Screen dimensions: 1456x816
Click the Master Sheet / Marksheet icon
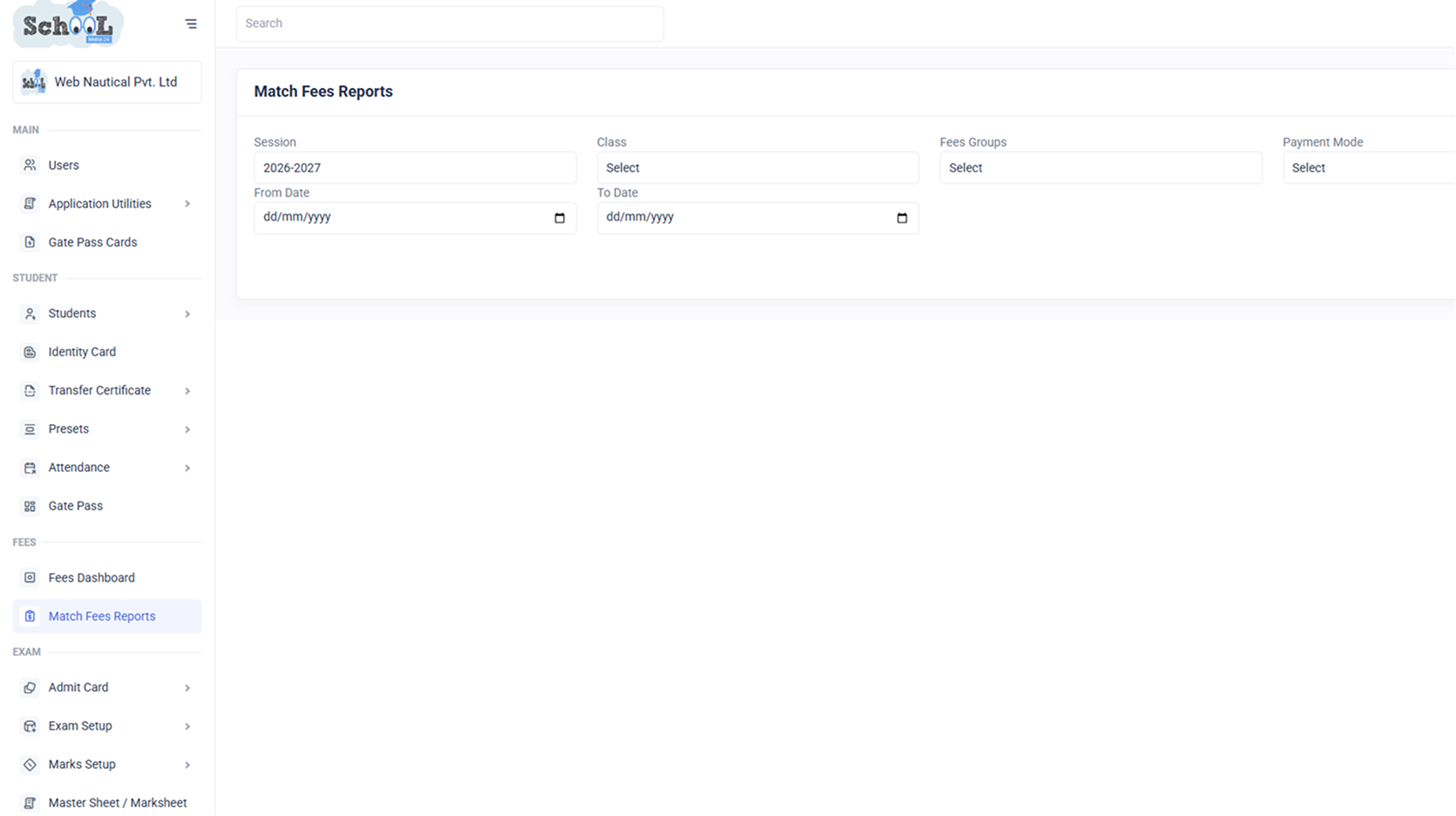tap(30, 803)
